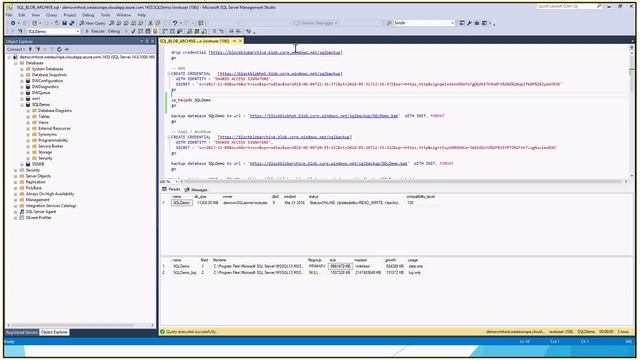Open the Project menu
Screen dimensions: 640x360
coord(69,15)
